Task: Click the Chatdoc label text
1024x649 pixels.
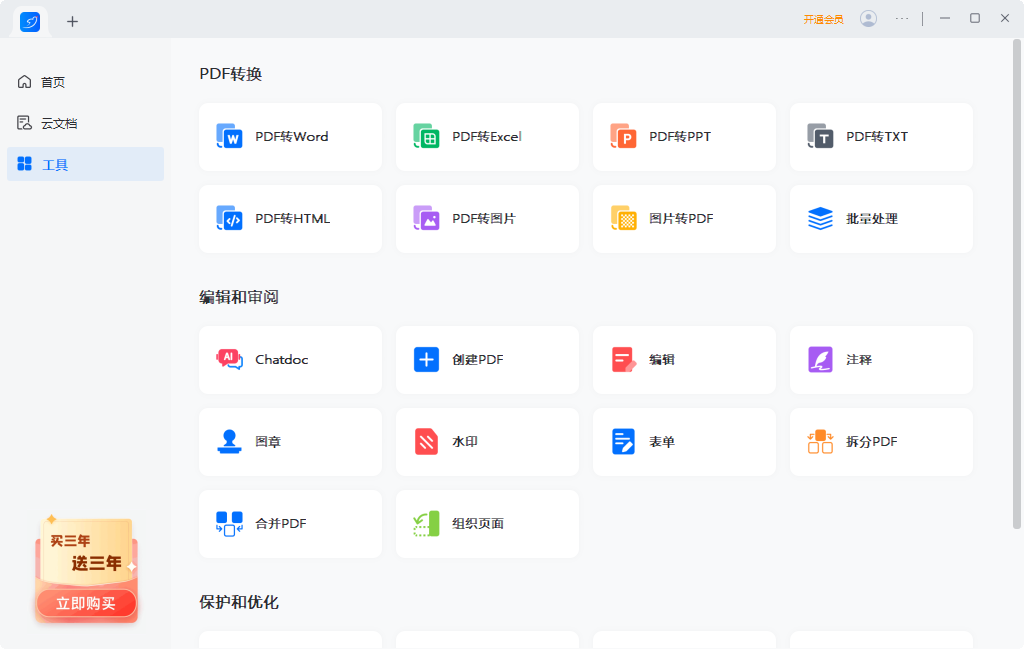Action: pyautogui.click(x=281, y=360)
